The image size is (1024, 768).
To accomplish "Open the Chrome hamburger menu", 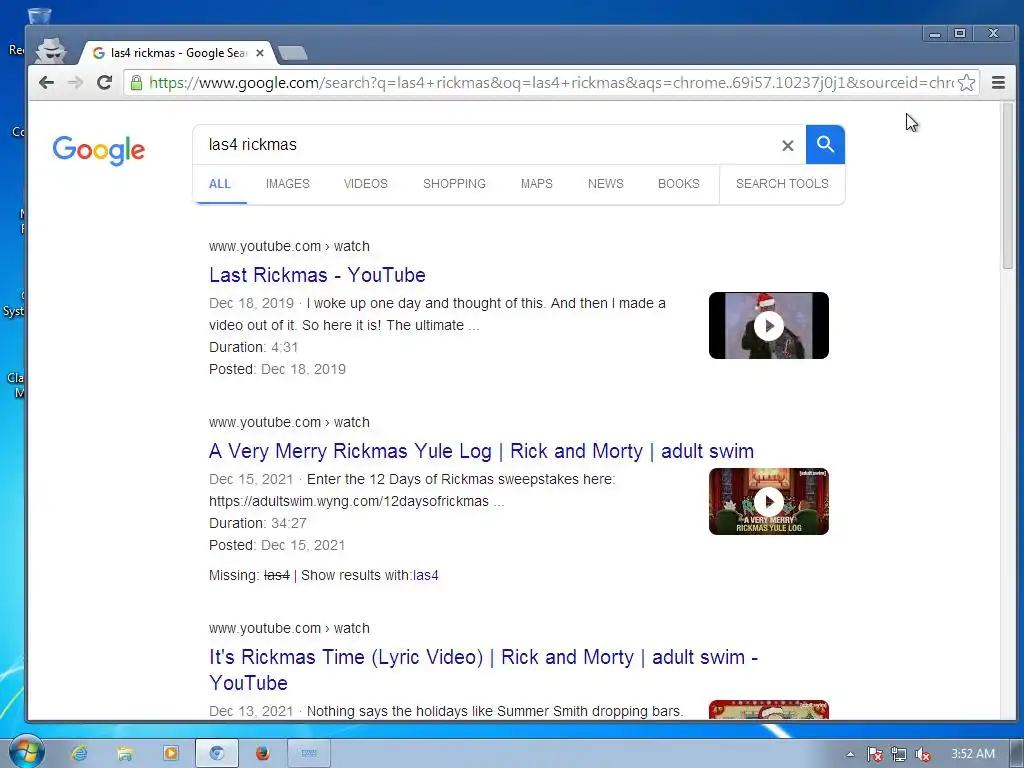I will click(998, 83).
